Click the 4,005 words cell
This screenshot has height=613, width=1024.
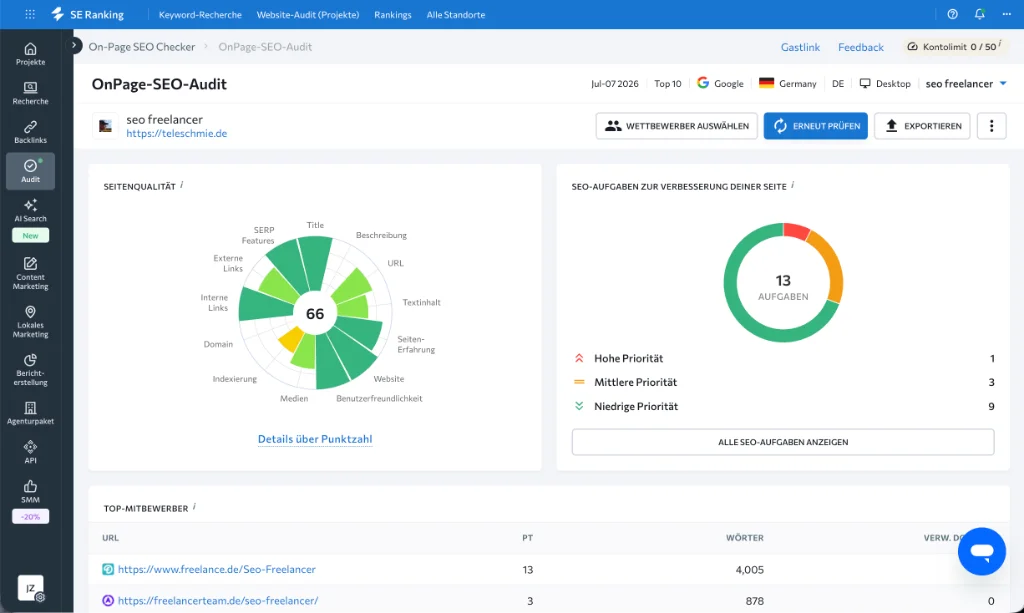(749, 569)
